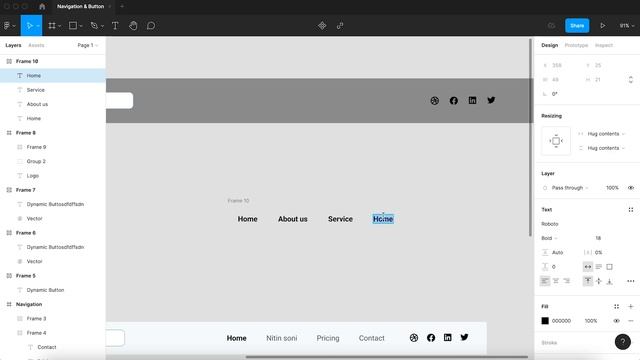Image resolution: width=640 pixels, height=360 pixels.
Task: Switch to the Layers tab
Action: tap(13, 45)
